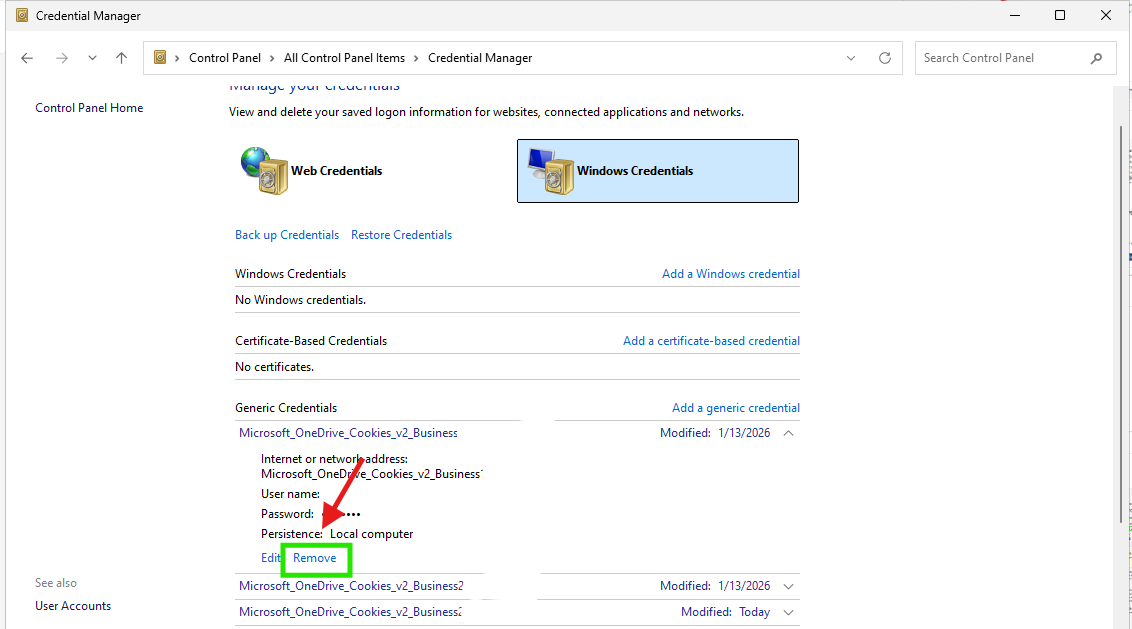Select All Control Panel Items breadcrumb
1132x629 pixels.
tap(344, 58)
